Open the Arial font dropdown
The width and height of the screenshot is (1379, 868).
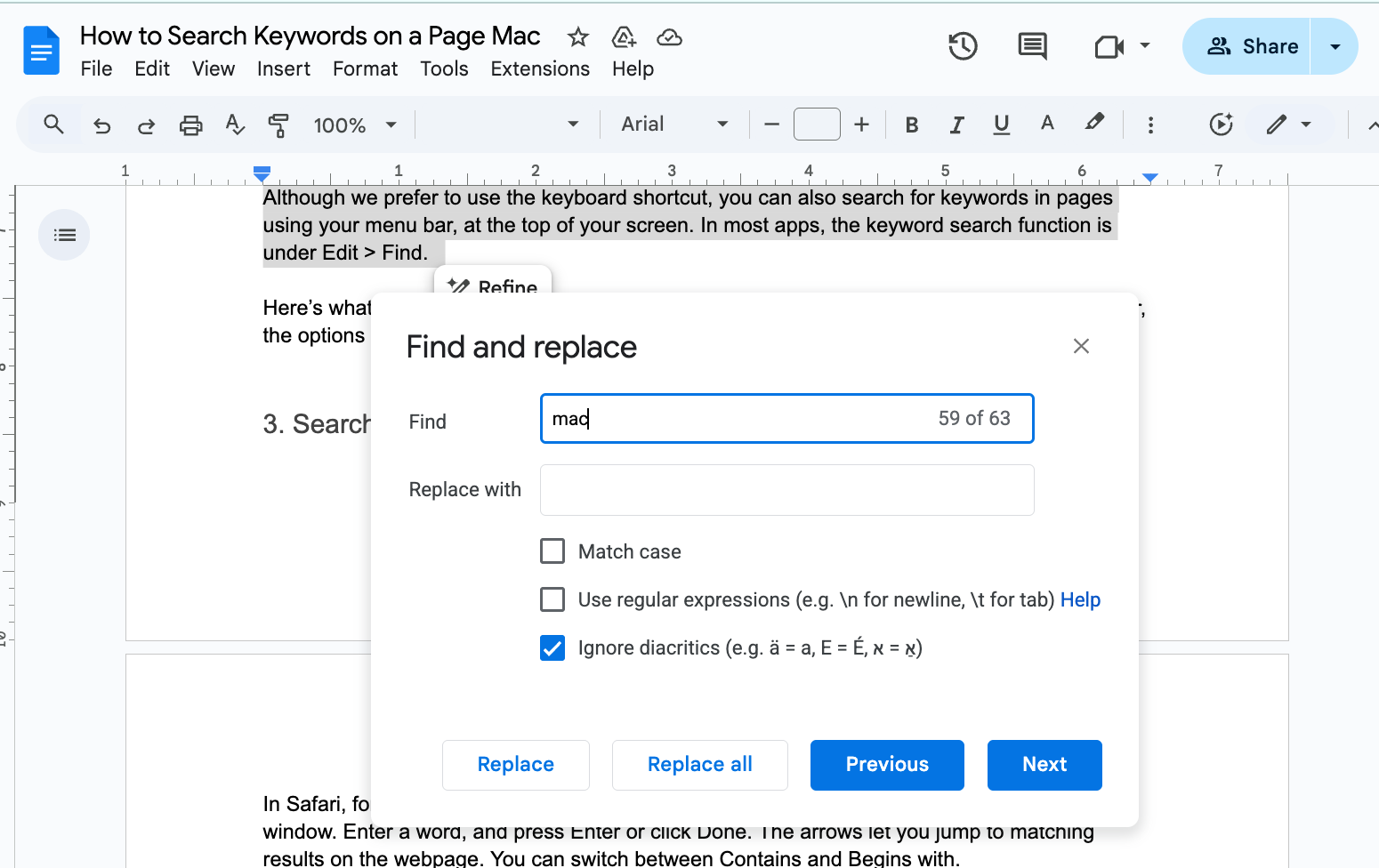[x=674, y=125]
